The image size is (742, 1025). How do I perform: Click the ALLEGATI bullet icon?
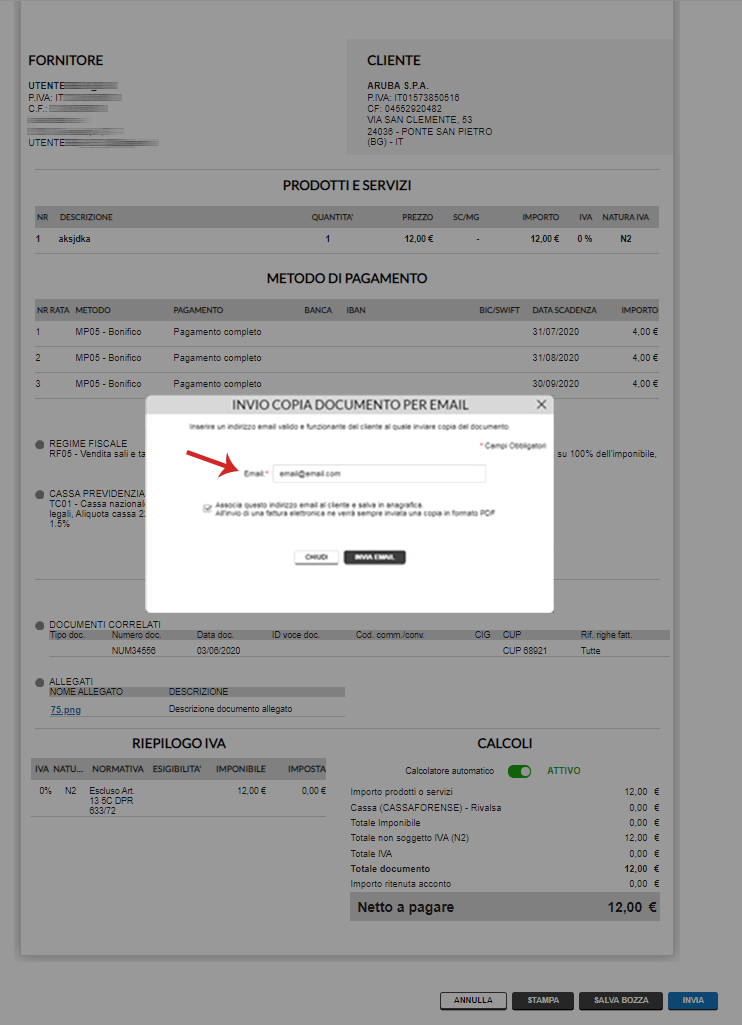(40, 681)
